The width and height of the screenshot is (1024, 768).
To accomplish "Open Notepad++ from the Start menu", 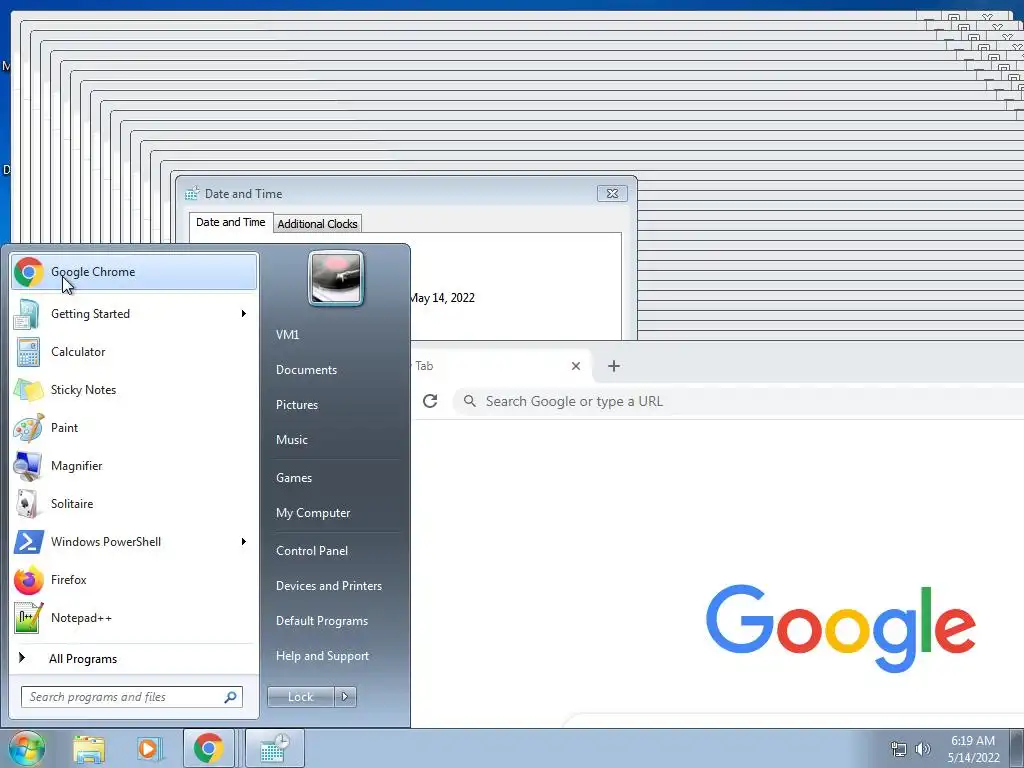I will click(x=134, y=618).
